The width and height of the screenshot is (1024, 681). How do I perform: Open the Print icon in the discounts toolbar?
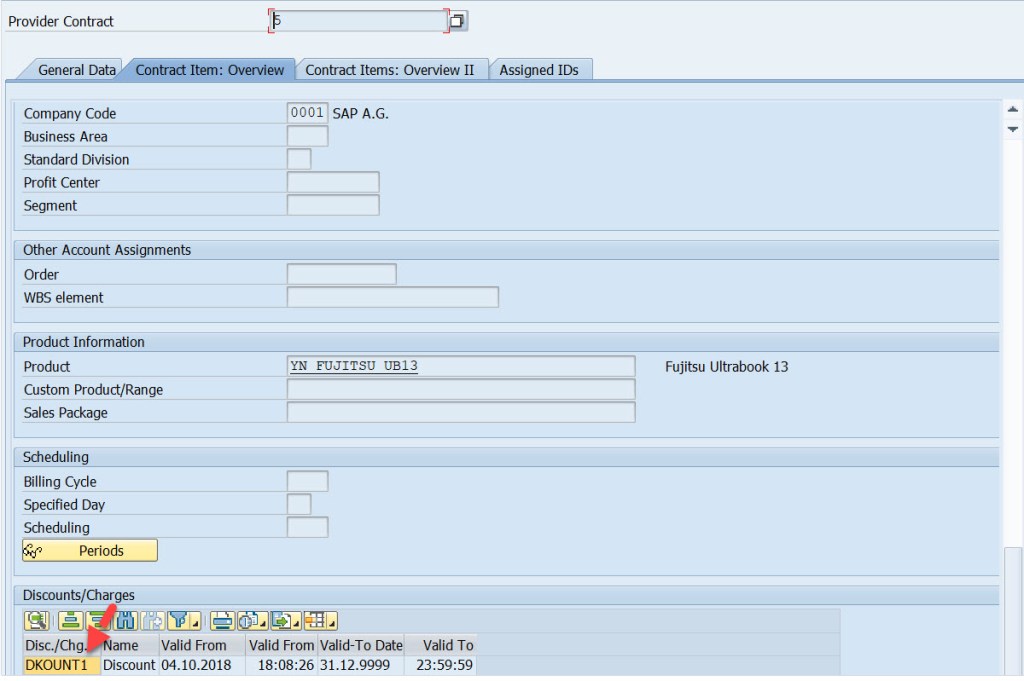(x=220, y=621)
